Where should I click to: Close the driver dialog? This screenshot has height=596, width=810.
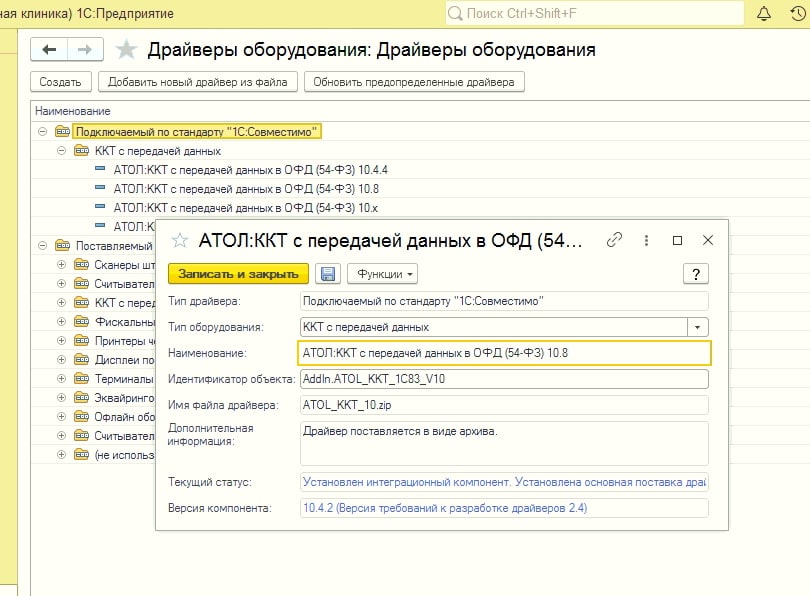coord(708,240)
